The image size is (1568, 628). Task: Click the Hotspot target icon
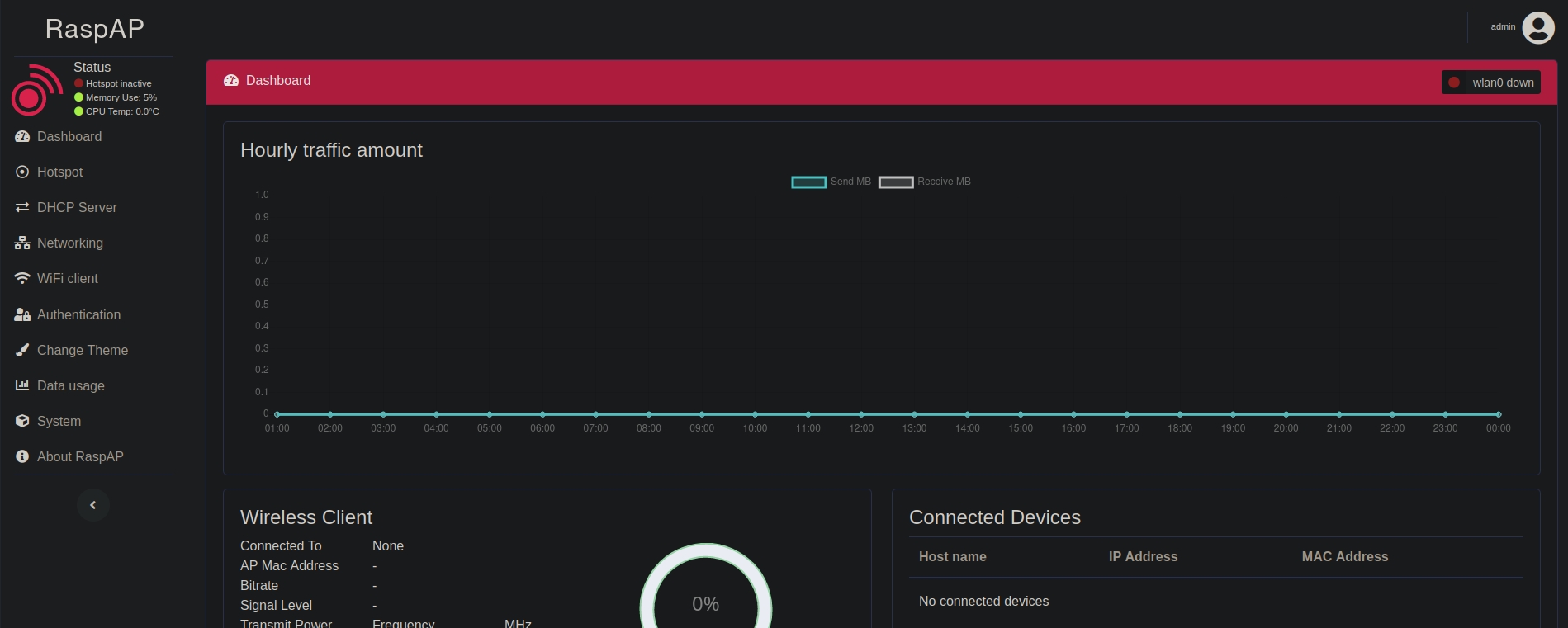[22, 172]
